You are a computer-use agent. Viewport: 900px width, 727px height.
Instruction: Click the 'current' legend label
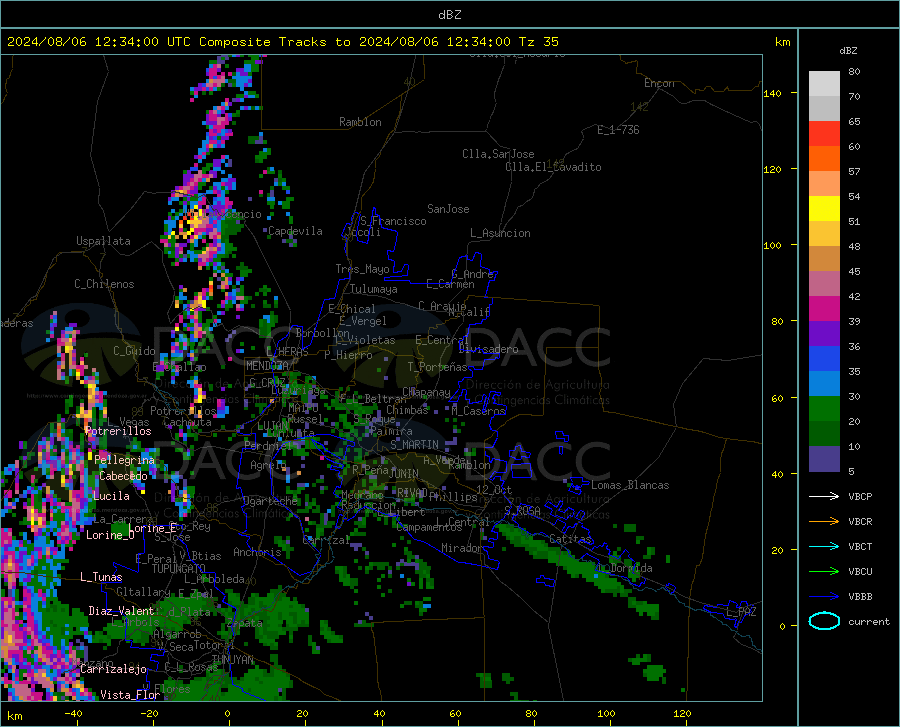(x=869, y=621)
